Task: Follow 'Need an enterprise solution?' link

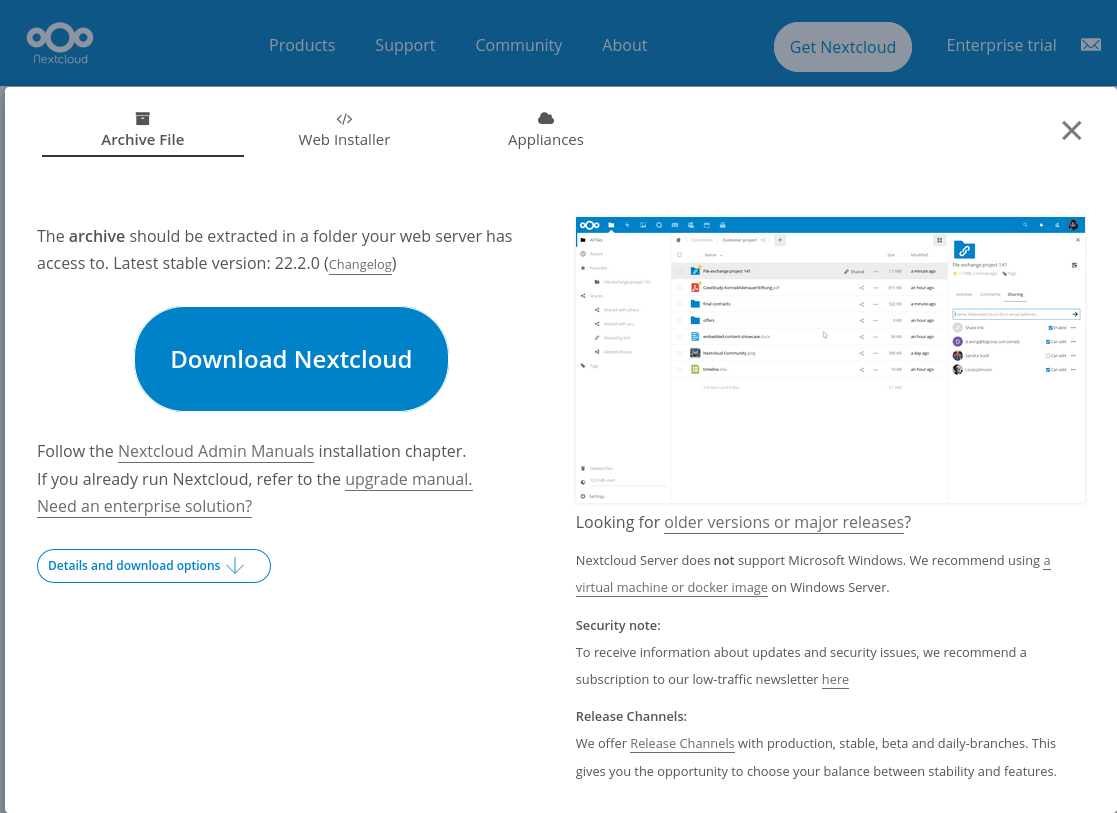Action: (x=145, y=506)
